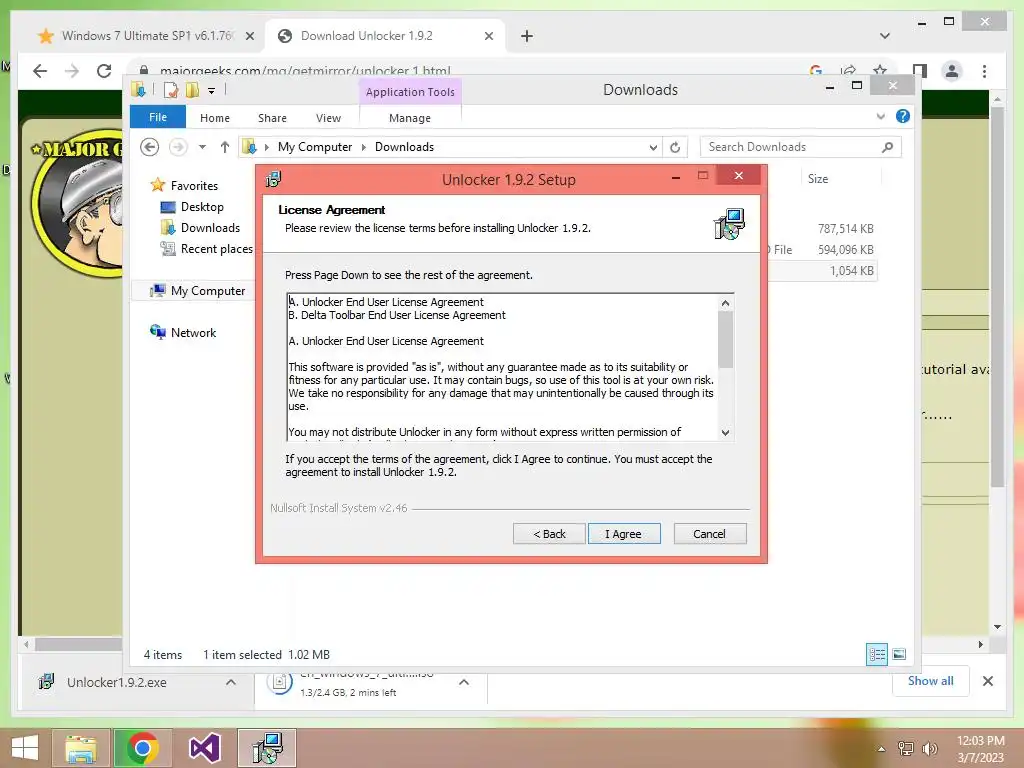This screenshot has width=1024, height=768.
Task: Click Explorer back navigation arrow
Action: [150, 147]
